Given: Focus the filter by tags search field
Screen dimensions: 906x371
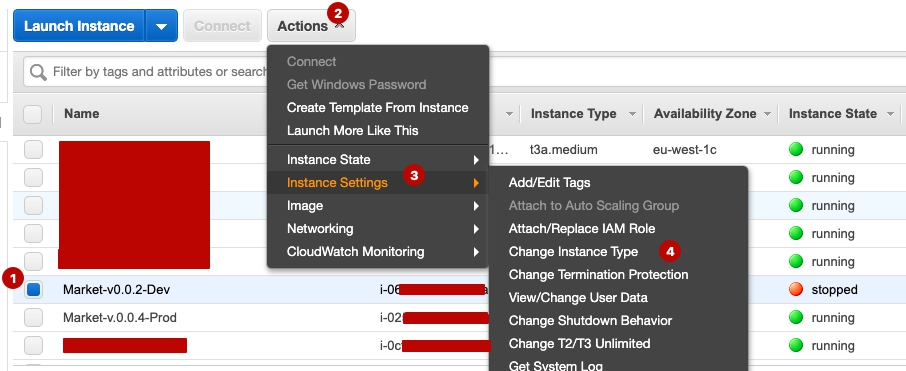Looking at the screenshot, I should click(465, 72).
